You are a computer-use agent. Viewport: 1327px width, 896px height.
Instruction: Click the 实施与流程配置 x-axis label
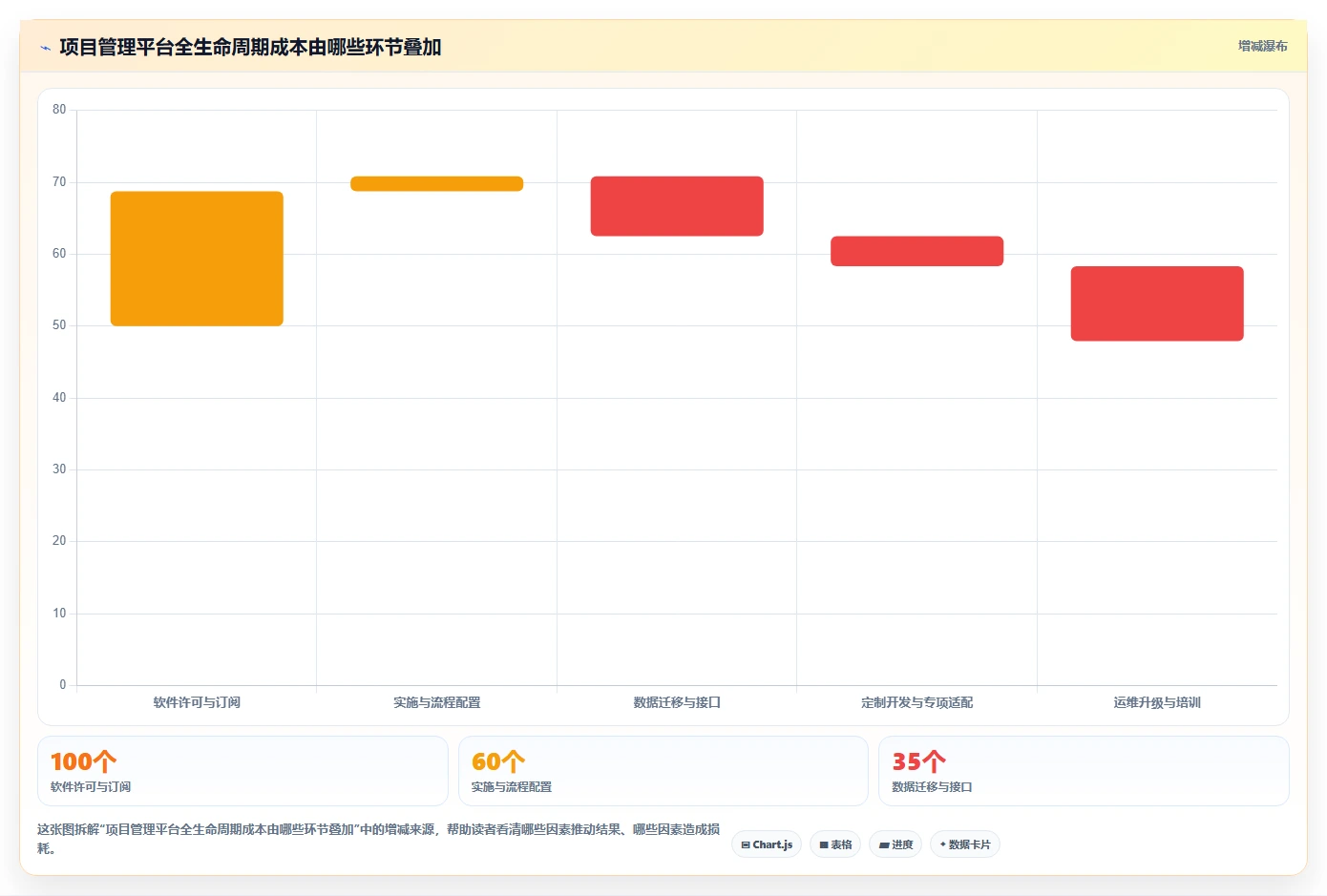437,702
